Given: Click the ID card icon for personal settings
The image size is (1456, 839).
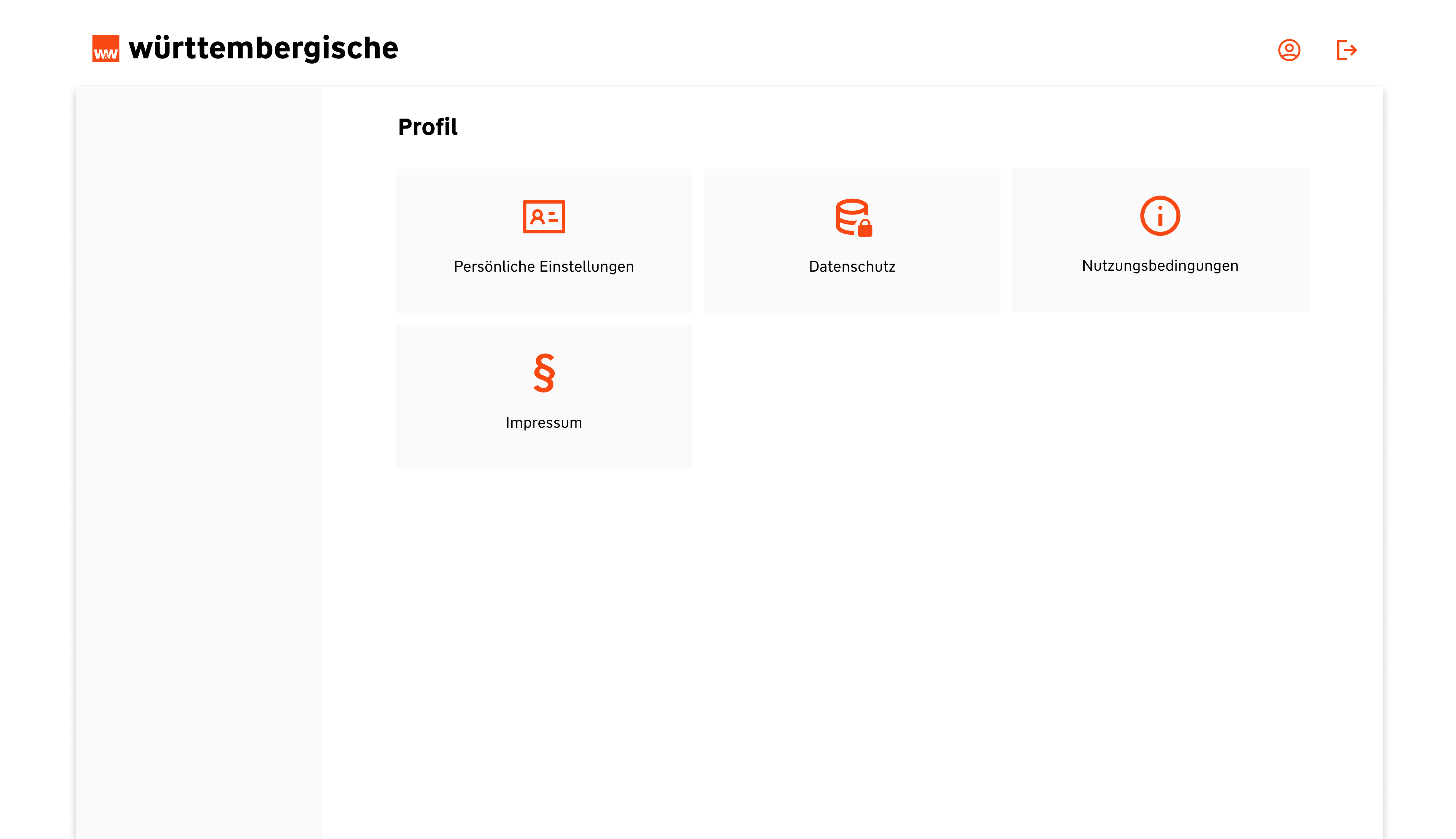Looking at the screenshot, I should click(x=544, y=217).
